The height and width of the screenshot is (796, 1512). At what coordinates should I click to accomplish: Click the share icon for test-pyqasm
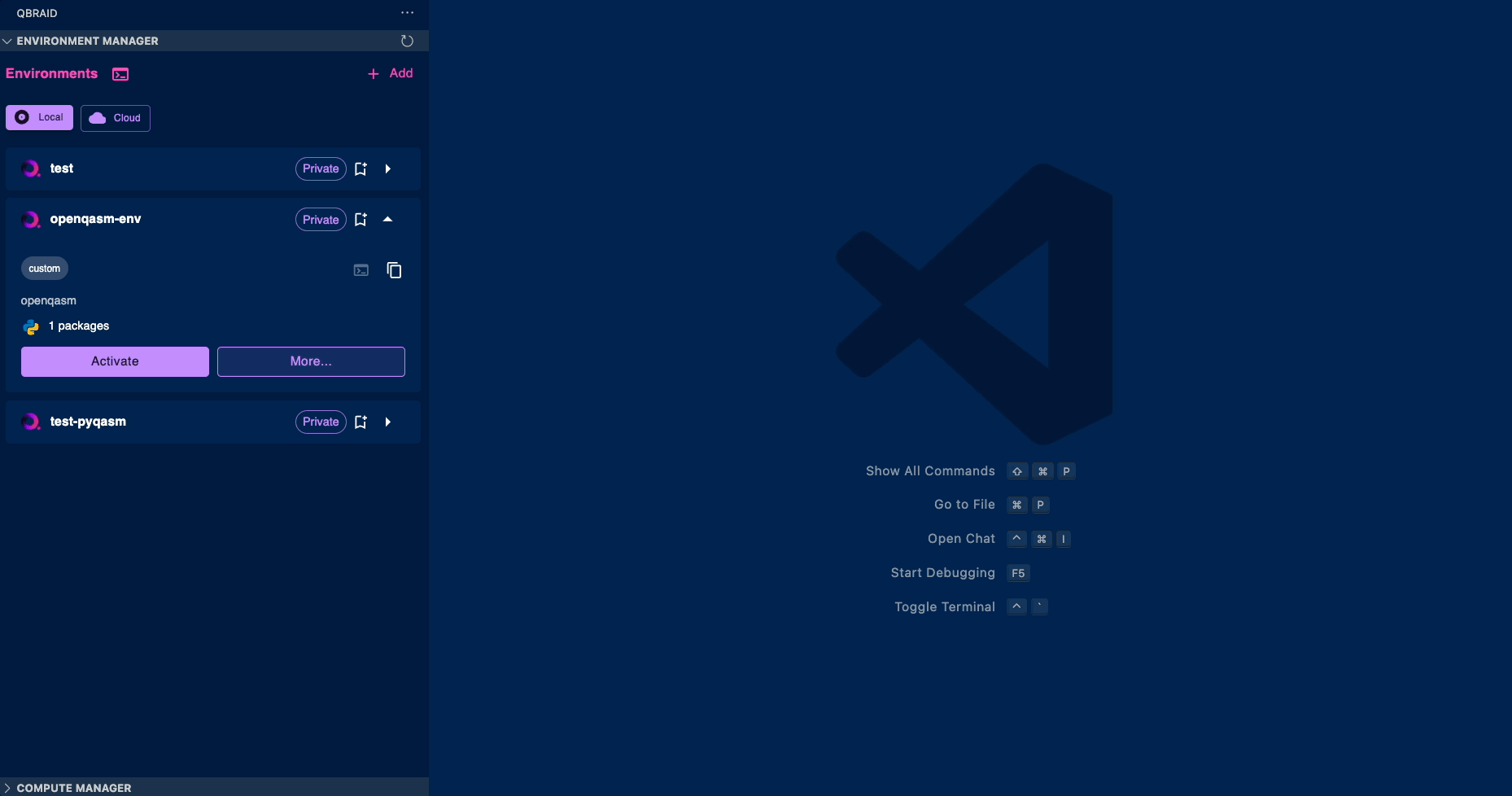[361, 422]
